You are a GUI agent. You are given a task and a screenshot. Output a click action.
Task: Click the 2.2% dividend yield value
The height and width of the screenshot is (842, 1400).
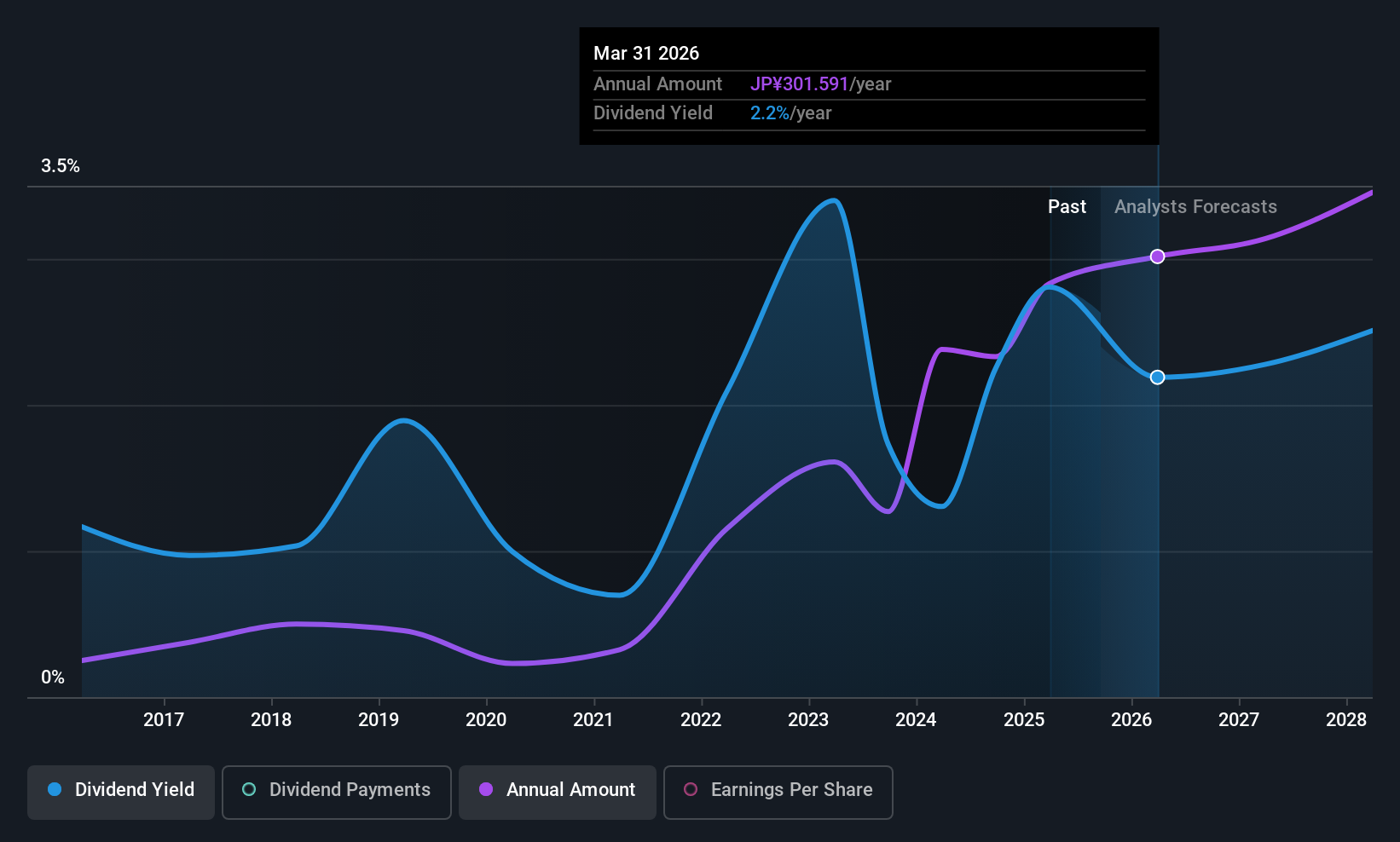[769, 113]
